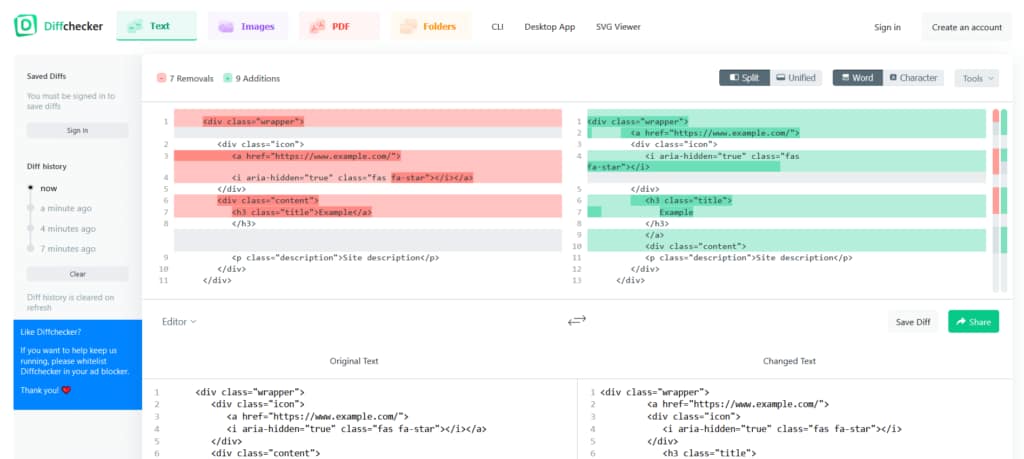Click the Diffchecker logo icon

click(25, 25)
